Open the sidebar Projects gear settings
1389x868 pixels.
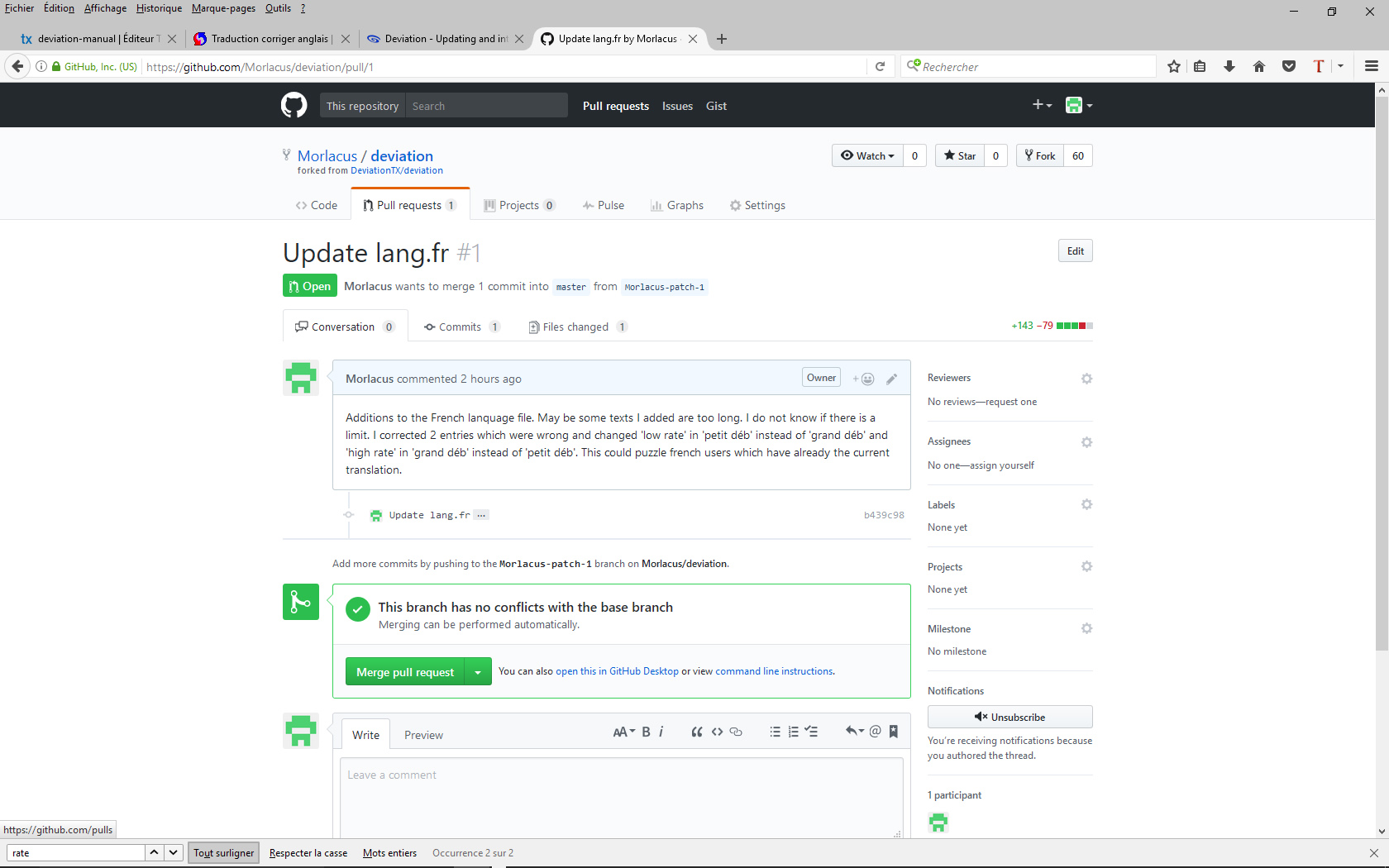(1086, 566)
